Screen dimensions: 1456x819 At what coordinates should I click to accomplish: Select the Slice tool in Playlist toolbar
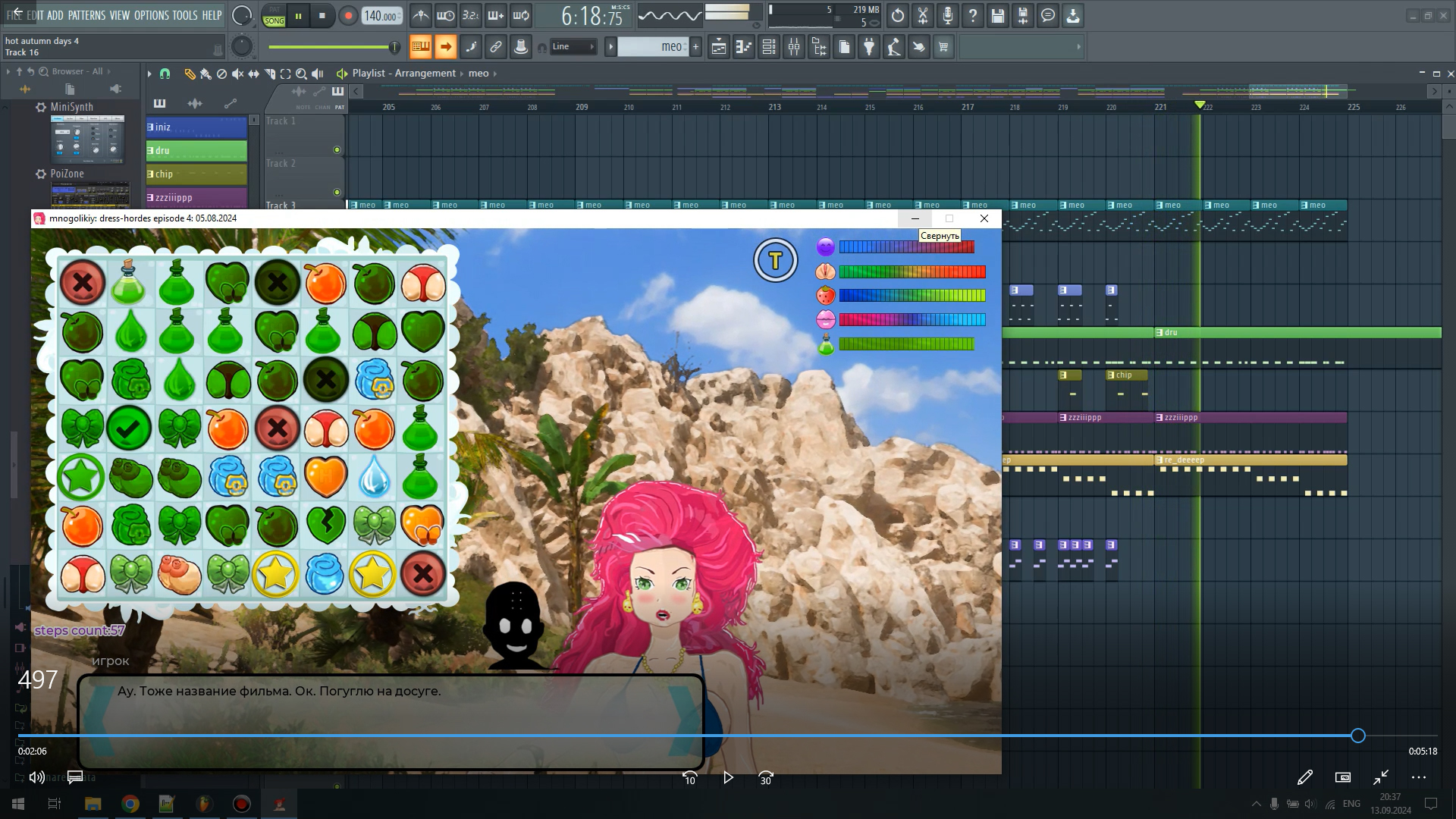tap(270, 74)
